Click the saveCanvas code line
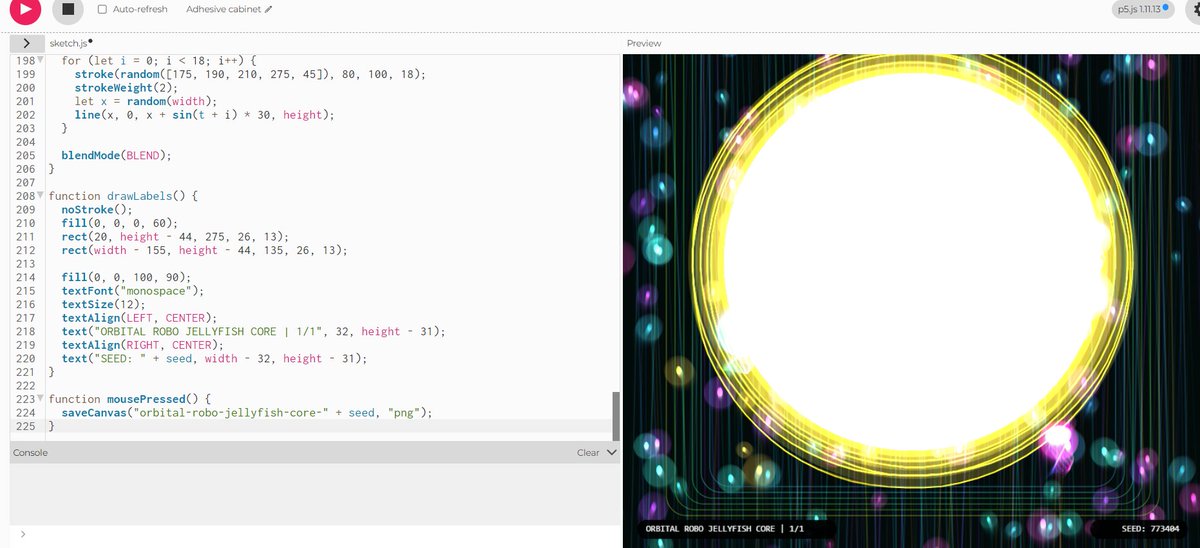The image size is (1200, 548). point(246,412)
